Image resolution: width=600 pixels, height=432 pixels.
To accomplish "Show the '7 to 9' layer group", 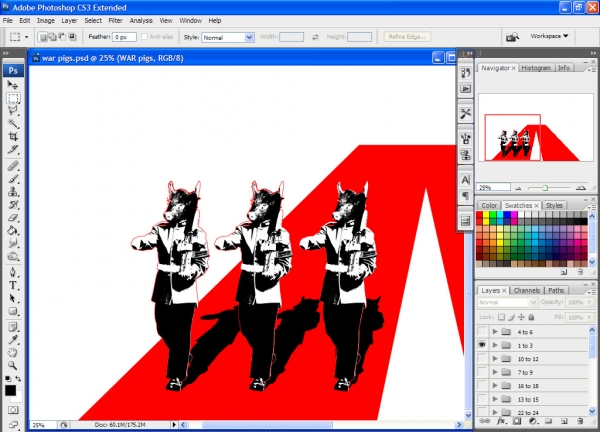I will pos(482,372).
